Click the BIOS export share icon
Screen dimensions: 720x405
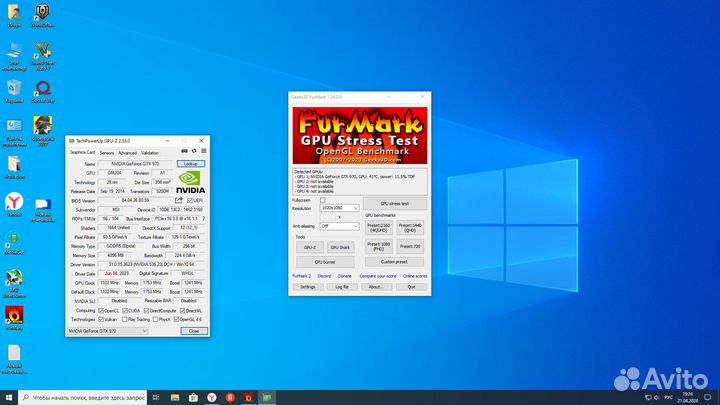(x=180, y=200)
